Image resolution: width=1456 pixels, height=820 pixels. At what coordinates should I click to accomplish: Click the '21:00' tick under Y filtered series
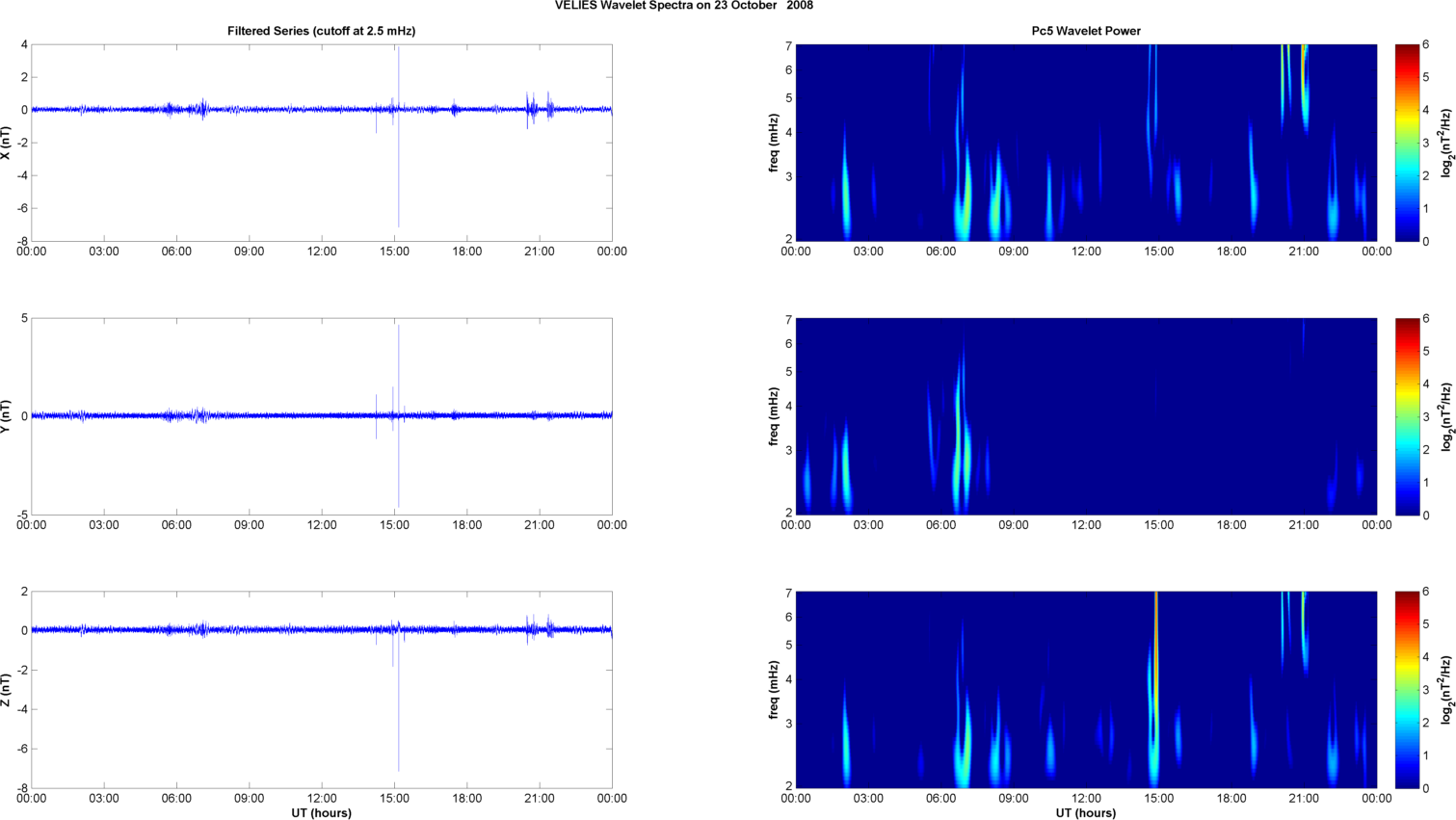[540, 525]
